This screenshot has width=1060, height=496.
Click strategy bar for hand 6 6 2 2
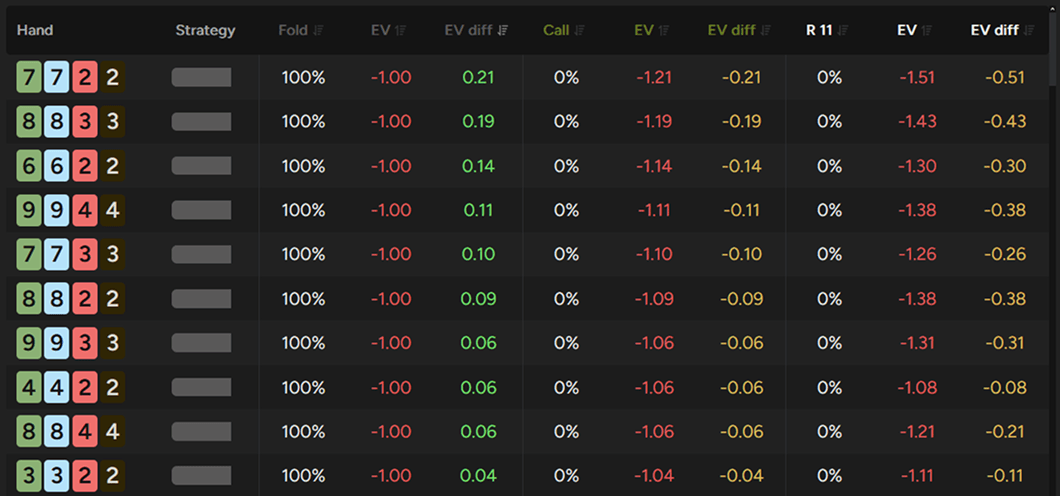(201, 166)
